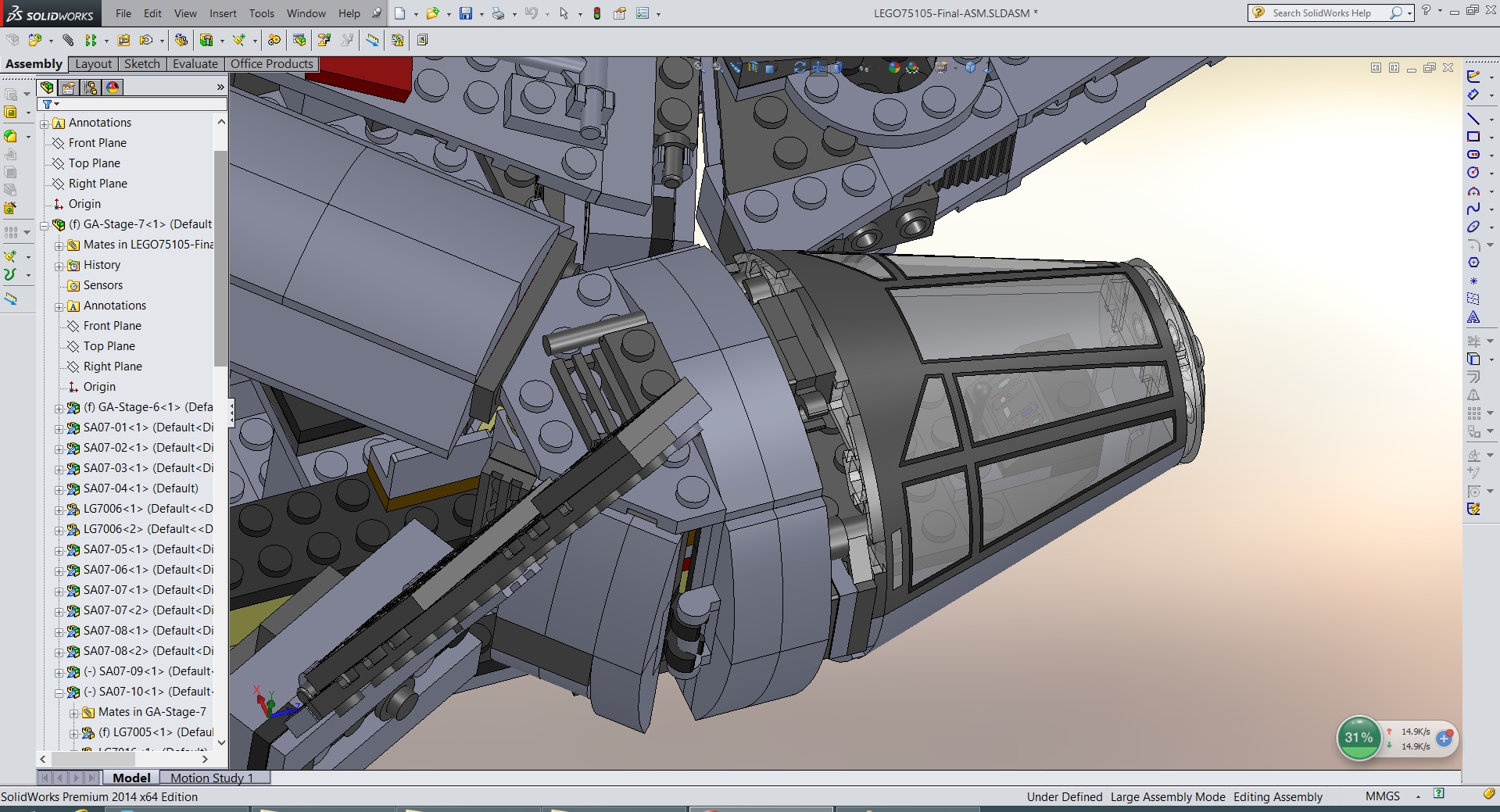Screen dimensions: 1500x812
Task: Select the Line sketch tool
Action: pos(1473,119)
